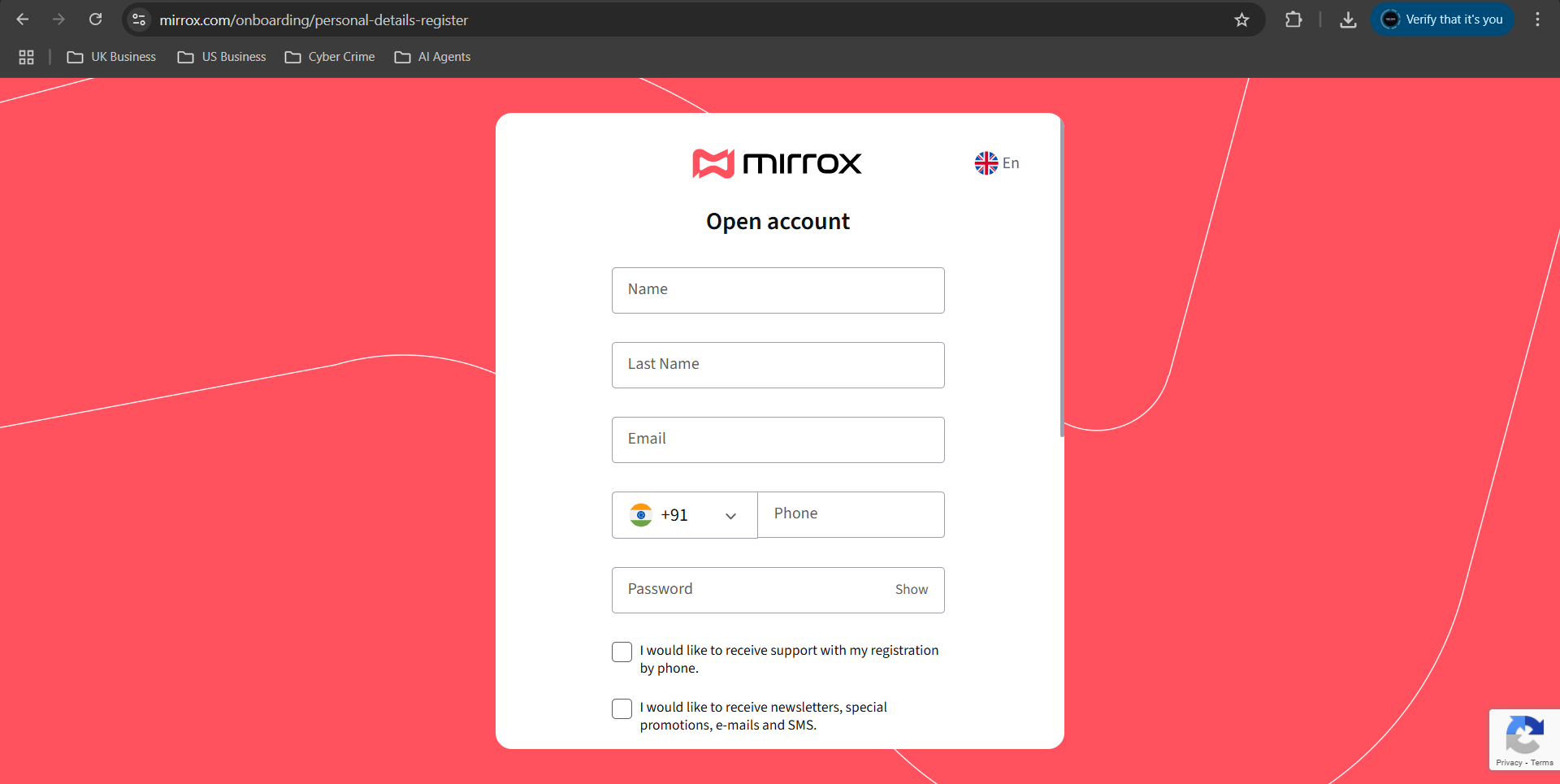Open the En language selector
1560x784 pixels.
[997, 162]
